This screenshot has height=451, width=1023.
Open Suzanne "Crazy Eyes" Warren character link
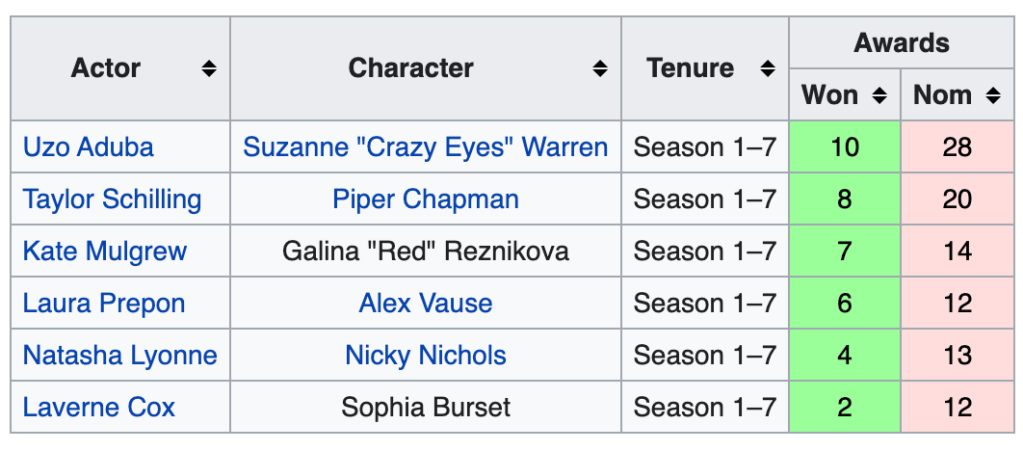pyautogui.click(x=425, y=148)
